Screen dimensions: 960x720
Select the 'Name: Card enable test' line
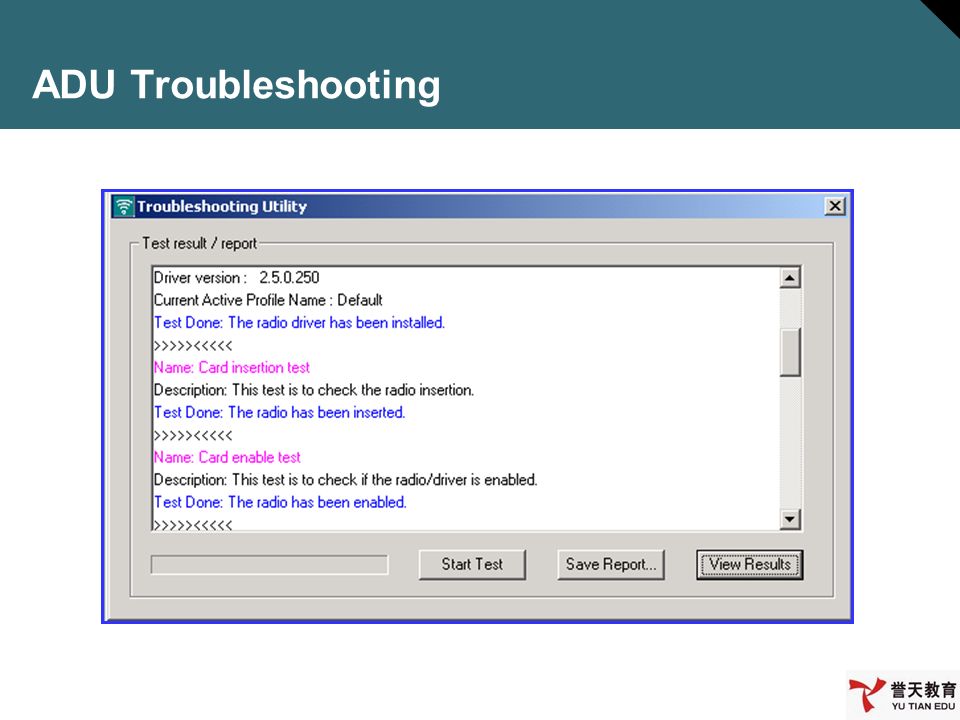pyautogui.click(x=227, y=457)
